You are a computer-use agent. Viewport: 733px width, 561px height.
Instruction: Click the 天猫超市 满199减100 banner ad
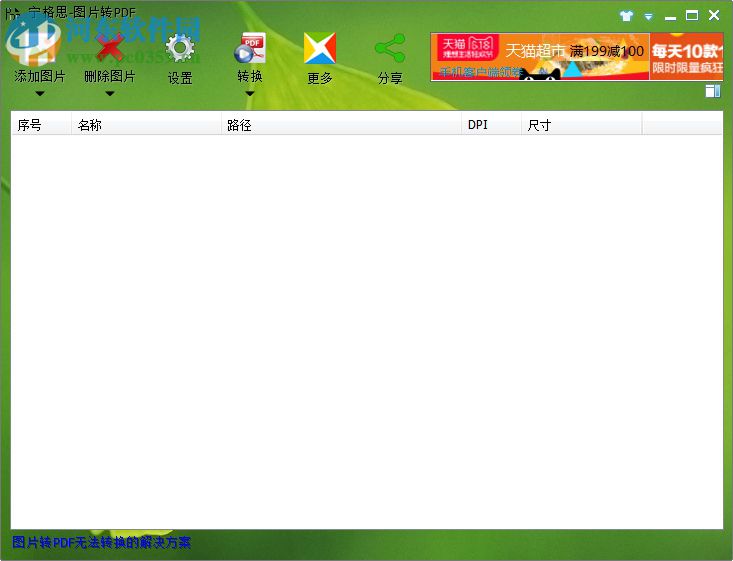tap(540, 57)
